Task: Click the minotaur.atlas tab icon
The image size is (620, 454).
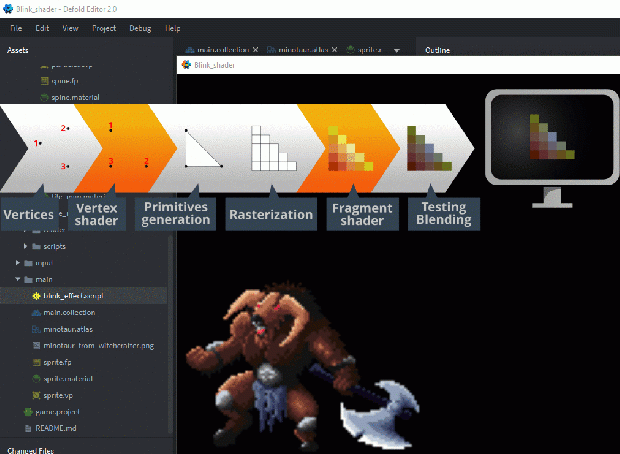Action: pos(271,50)
